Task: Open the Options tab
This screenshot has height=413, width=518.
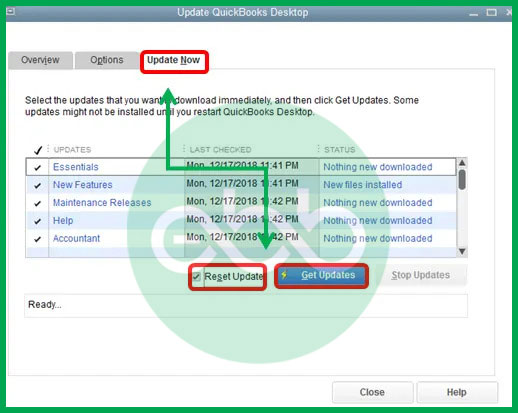Action: (107, 60)
